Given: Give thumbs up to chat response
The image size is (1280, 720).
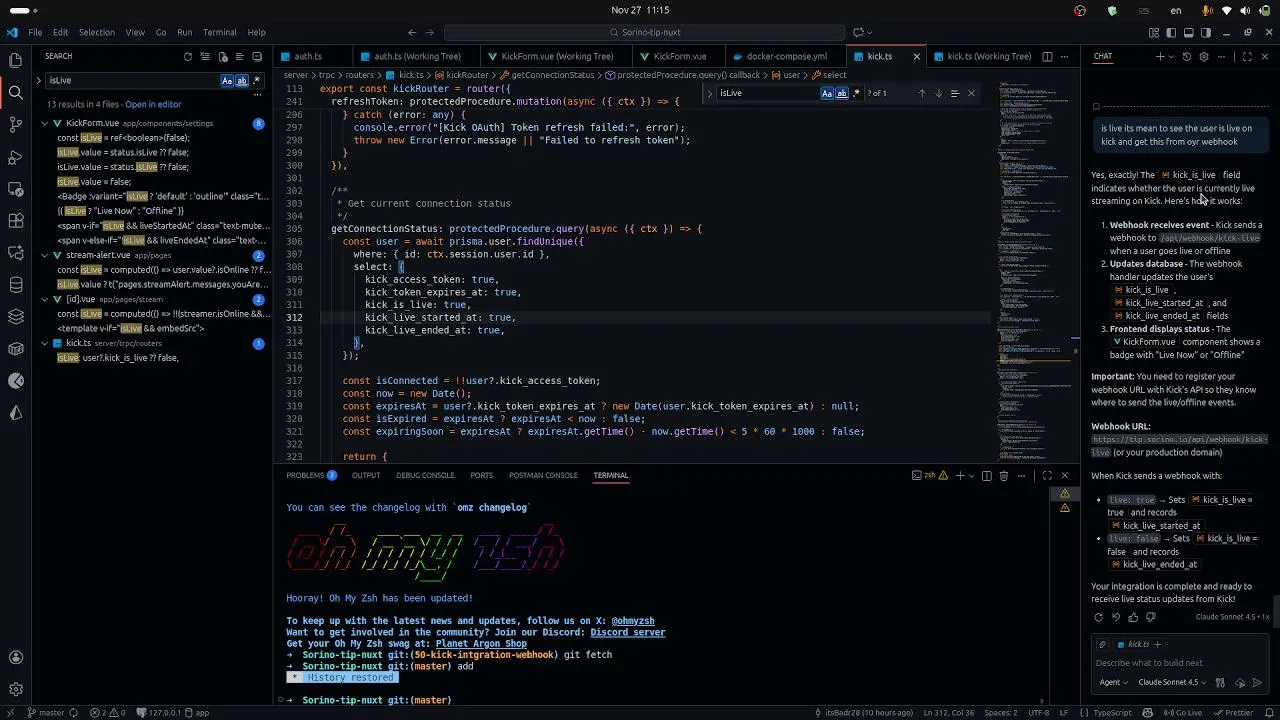Looking at the screenshot, I should coord(1133,617).
